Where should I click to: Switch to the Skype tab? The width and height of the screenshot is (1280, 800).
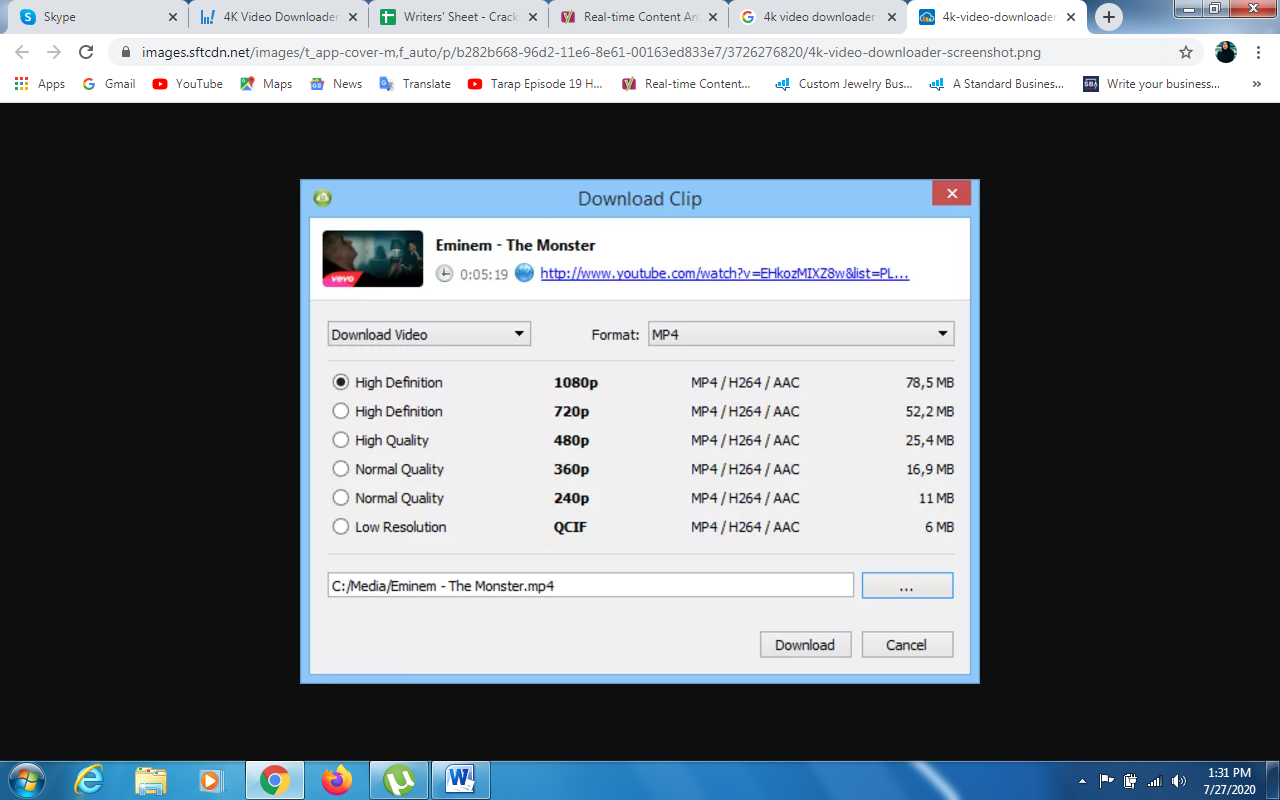[97, 17]
